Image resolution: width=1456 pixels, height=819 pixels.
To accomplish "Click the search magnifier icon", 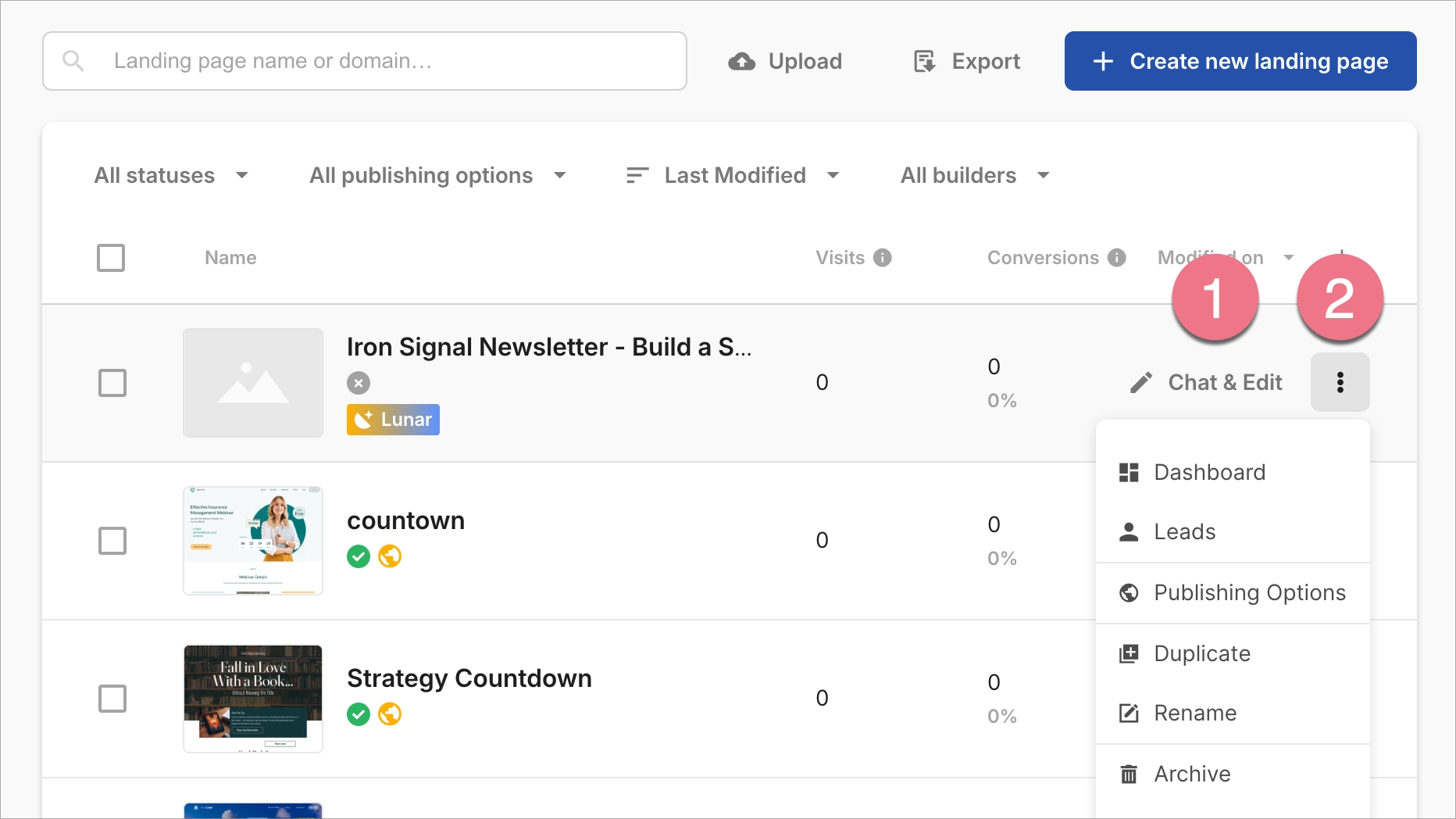I will (x=73, y=61).
